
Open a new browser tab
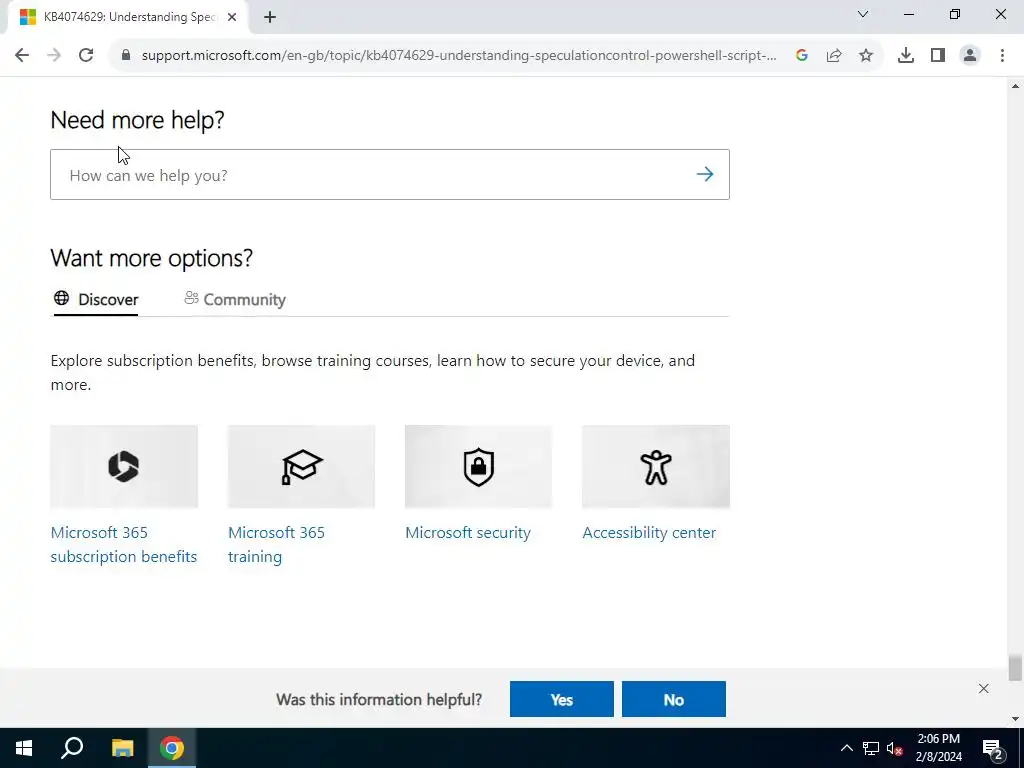click(270, 17)
